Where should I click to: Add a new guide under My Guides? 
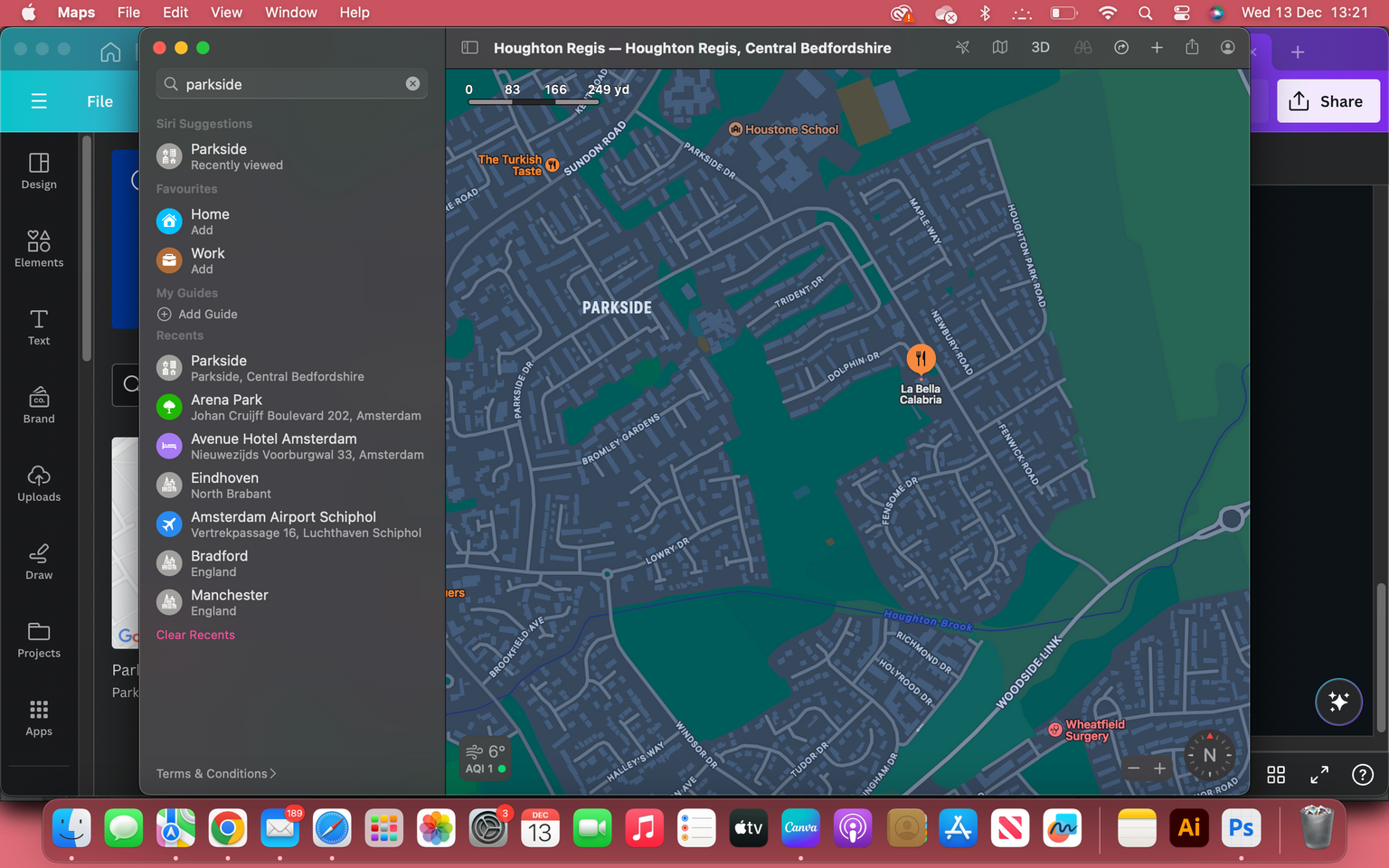tap(197, 315)
